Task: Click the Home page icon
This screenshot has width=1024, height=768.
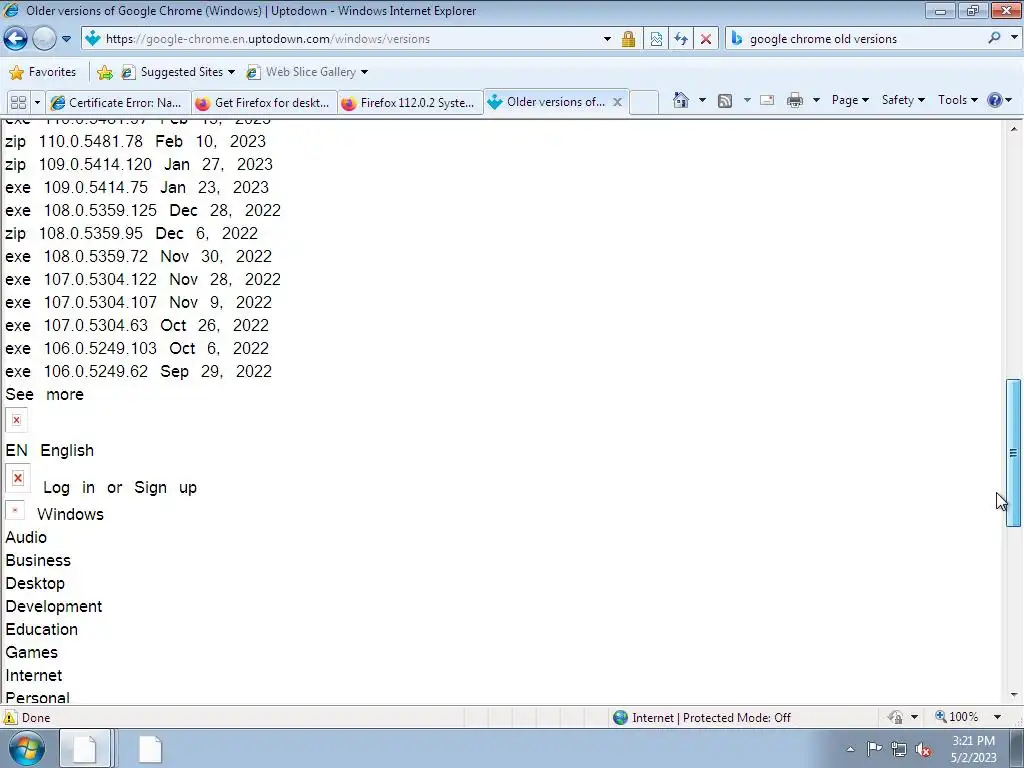Action: 680,100
